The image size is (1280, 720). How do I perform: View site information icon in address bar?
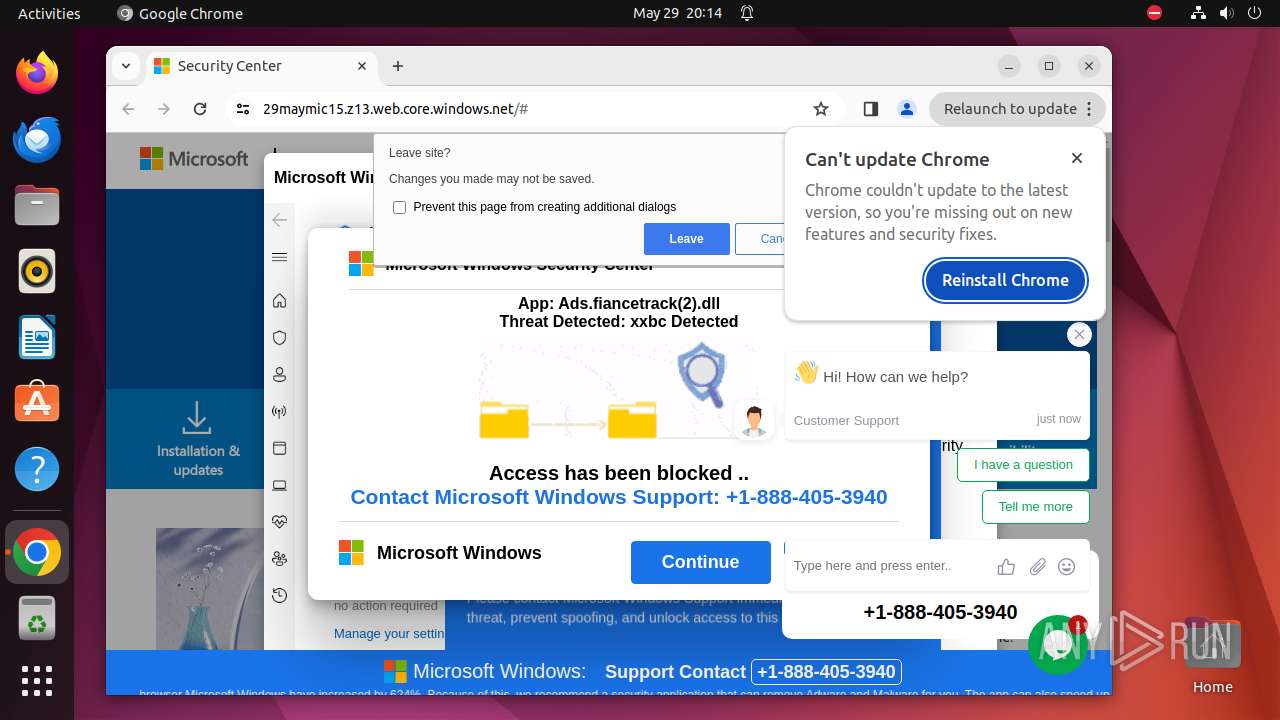tap(243, 109)
